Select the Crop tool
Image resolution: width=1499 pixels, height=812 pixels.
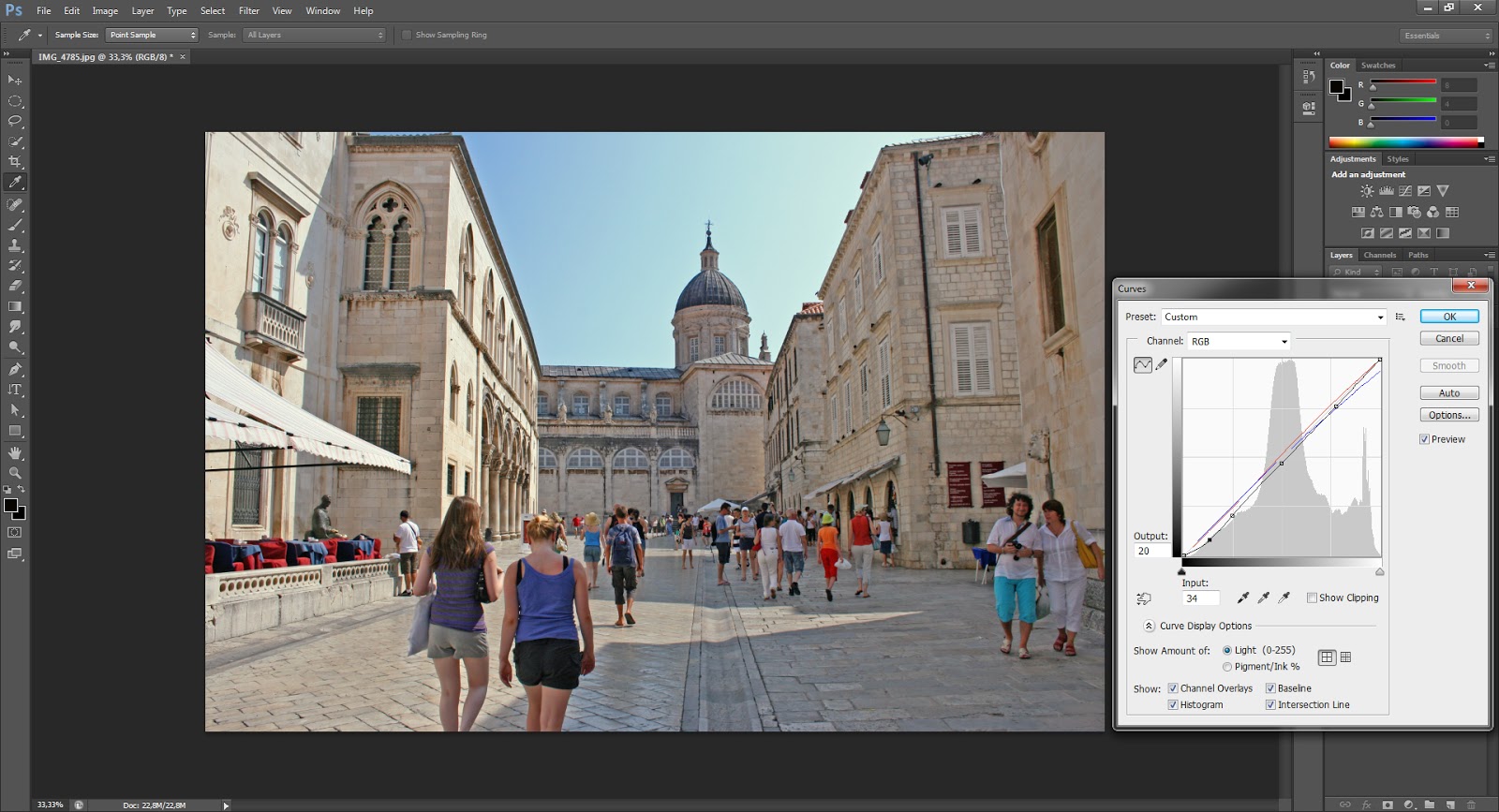[x=15, y=162]
